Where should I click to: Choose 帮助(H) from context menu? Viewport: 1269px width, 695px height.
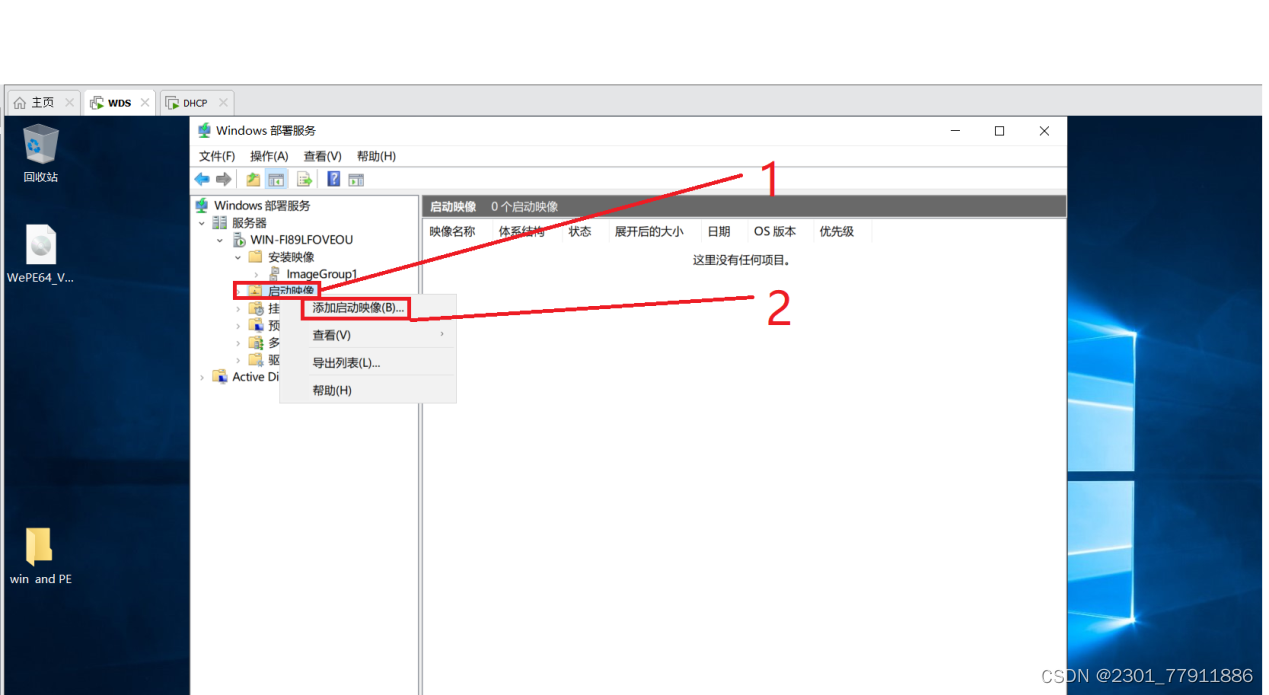pos(368,390)
